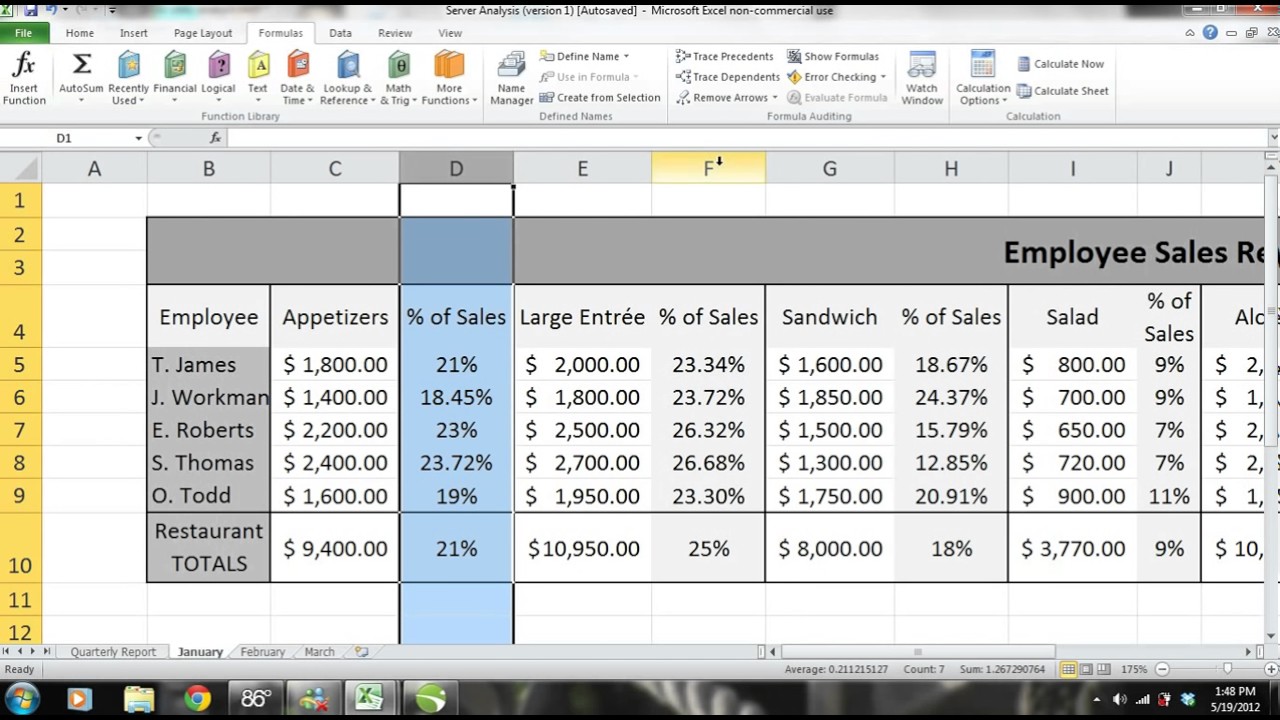The height and width of the screenshot is (720, 1280).
Task: Click Calculate Now
Action: coord(1061,64)
